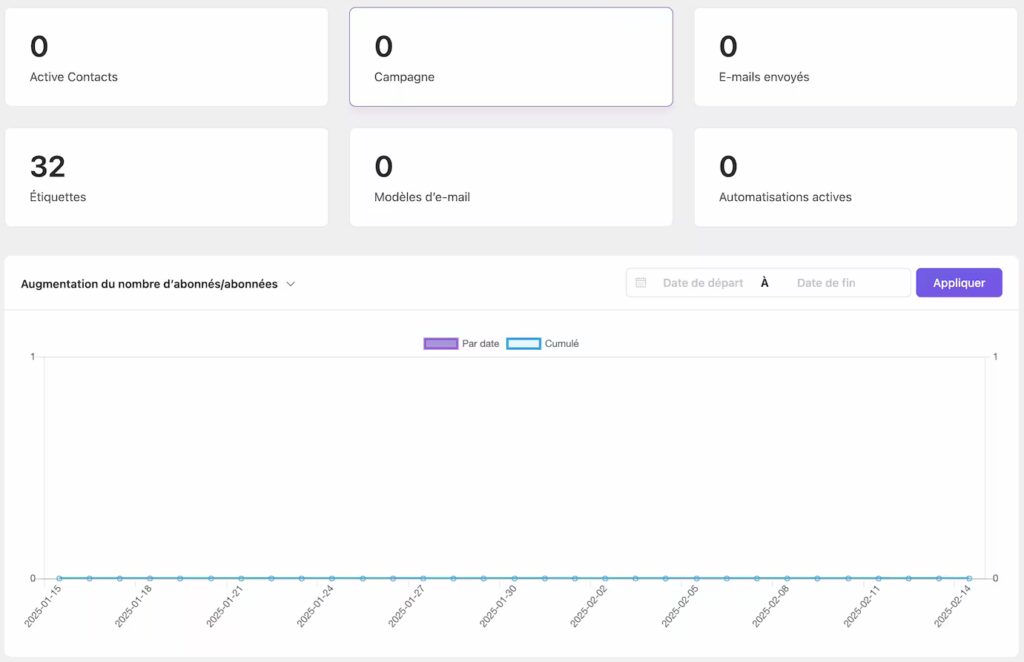
Task: Click the 2025-01-27 axis label
Action: [406, 607]
